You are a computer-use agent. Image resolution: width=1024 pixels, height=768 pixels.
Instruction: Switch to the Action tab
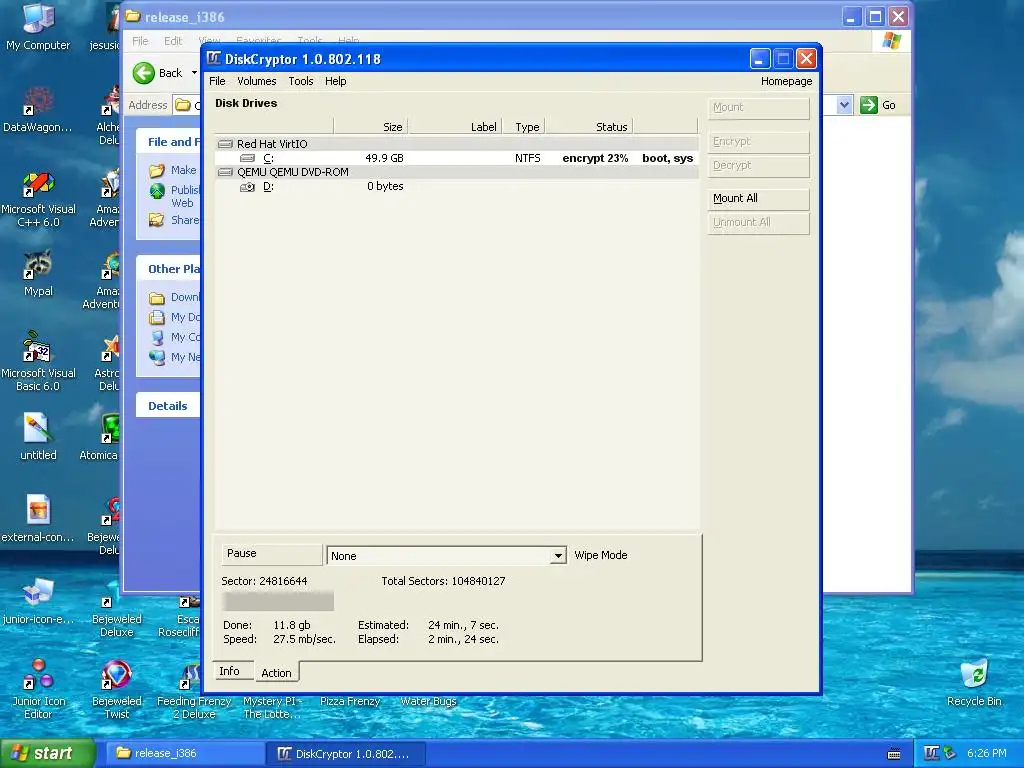pos(276,673)
